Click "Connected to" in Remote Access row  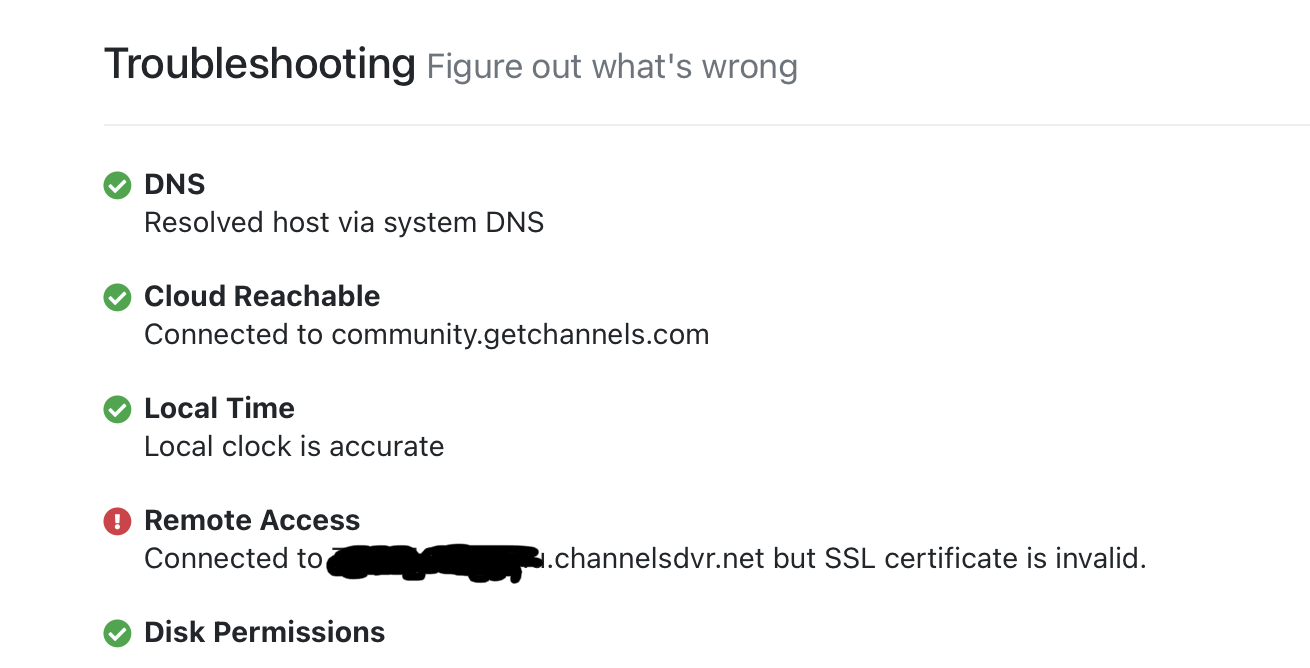tap(233, 558)
